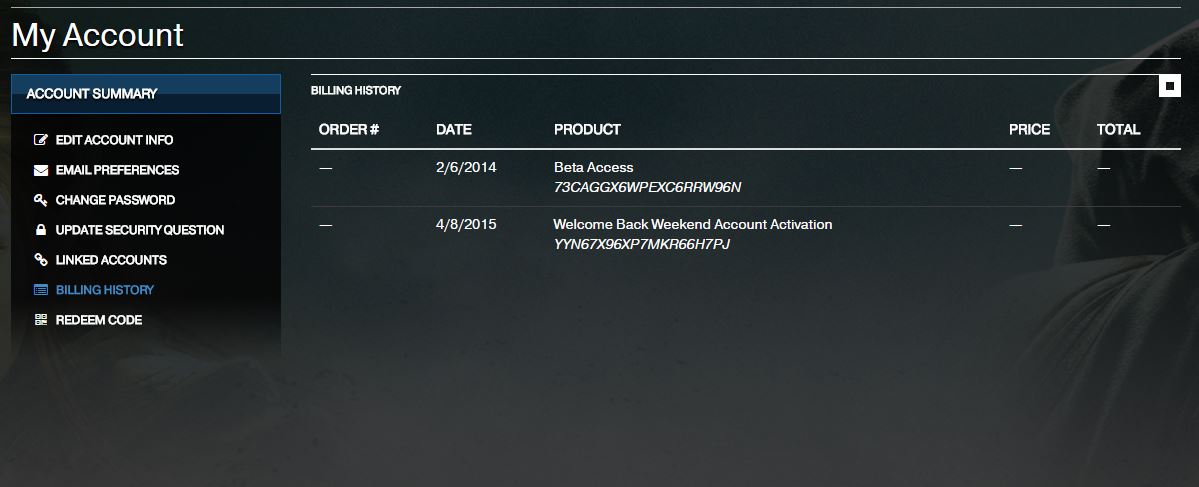Click the Billing History list icon
This screenshot has height=487, width=1199.
[x=41, y=290]
